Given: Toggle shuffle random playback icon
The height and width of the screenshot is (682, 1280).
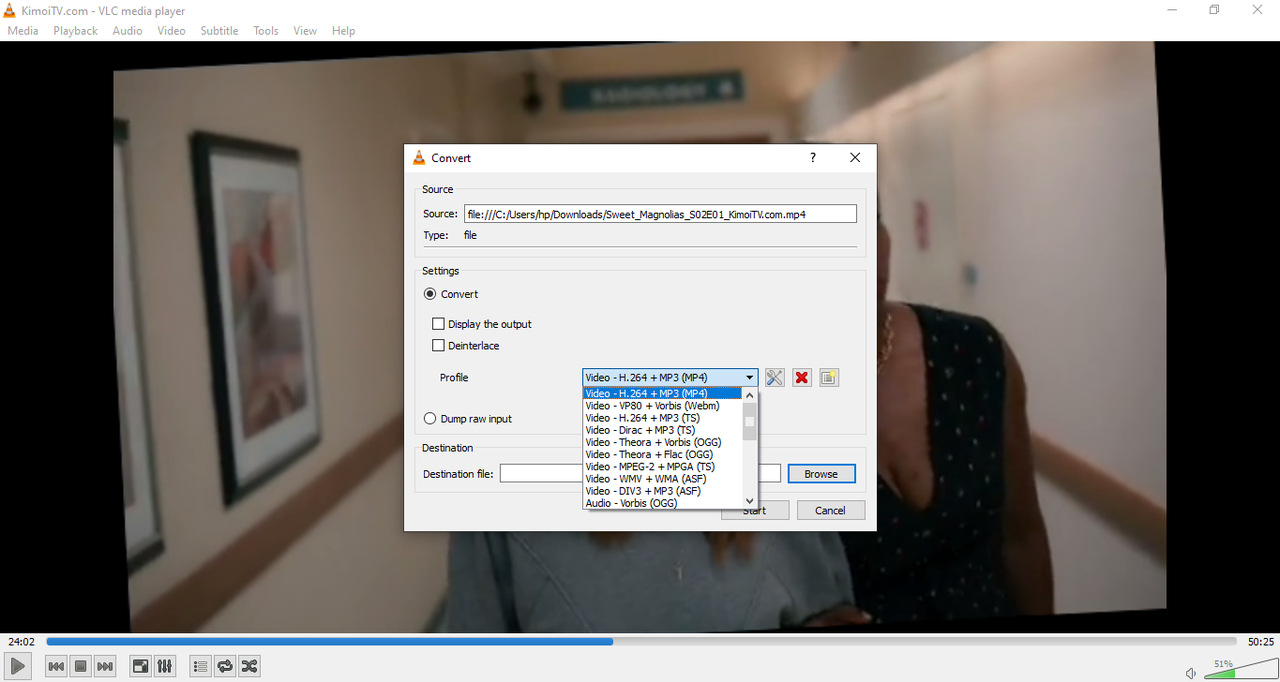Looking at the screenshot, I should click(x=250, y=666).
